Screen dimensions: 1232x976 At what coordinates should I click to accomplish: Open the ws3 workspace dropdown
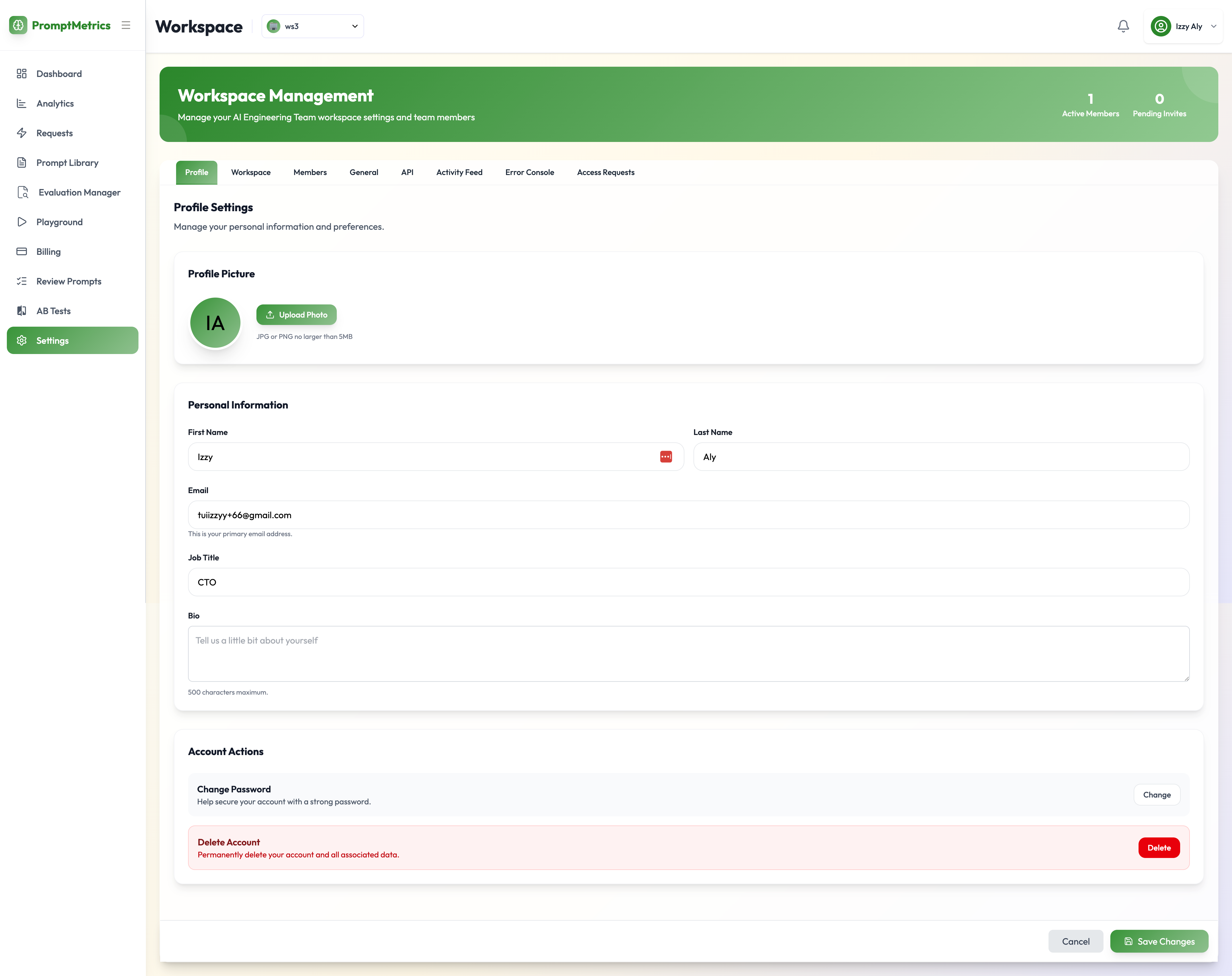click(313, 26)
